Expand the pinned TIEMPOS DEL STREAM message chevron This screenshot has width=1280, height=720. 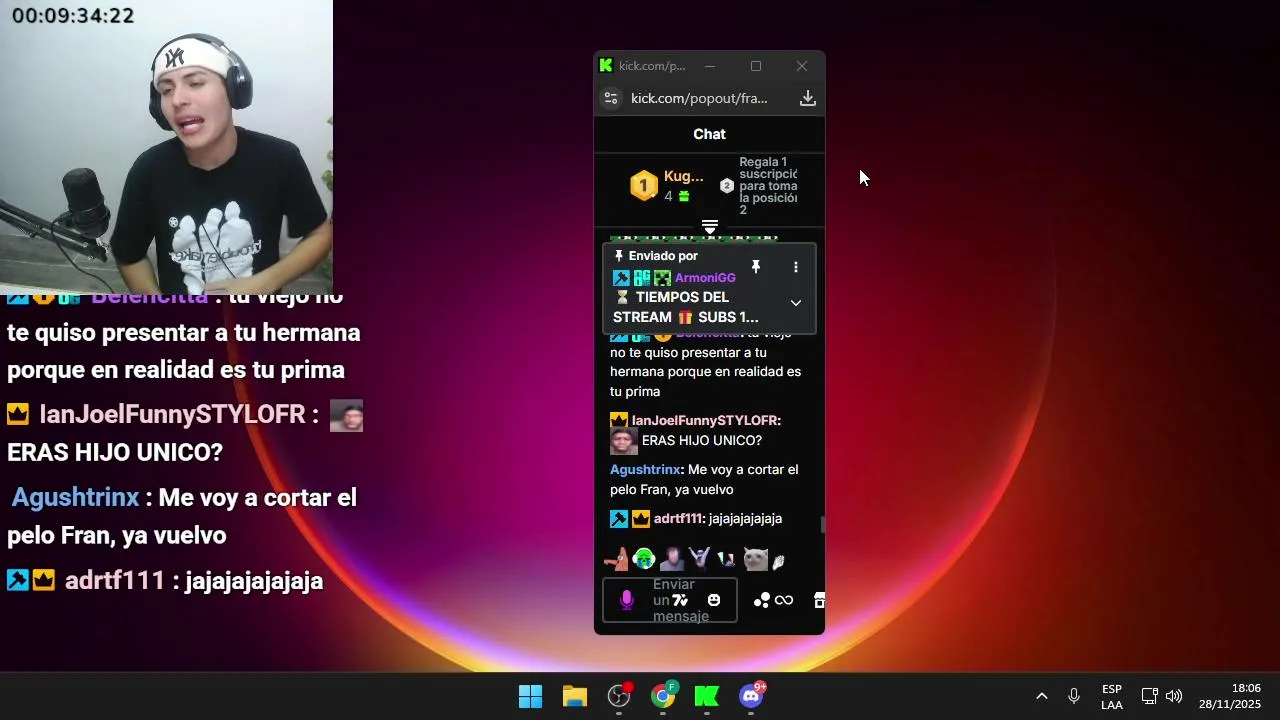point(796,302)
